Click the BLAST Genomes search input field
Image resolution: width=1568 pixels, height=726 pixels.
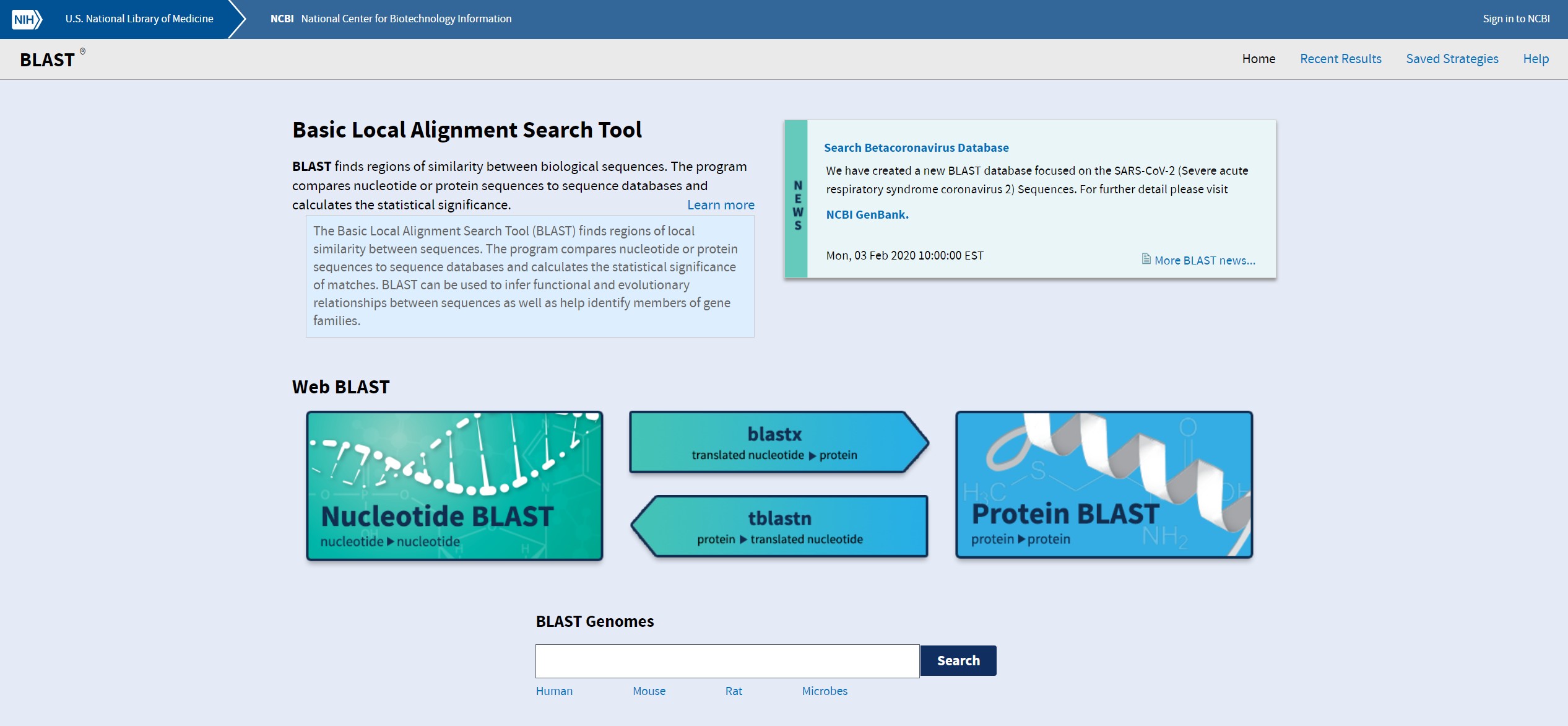(727, 660)
